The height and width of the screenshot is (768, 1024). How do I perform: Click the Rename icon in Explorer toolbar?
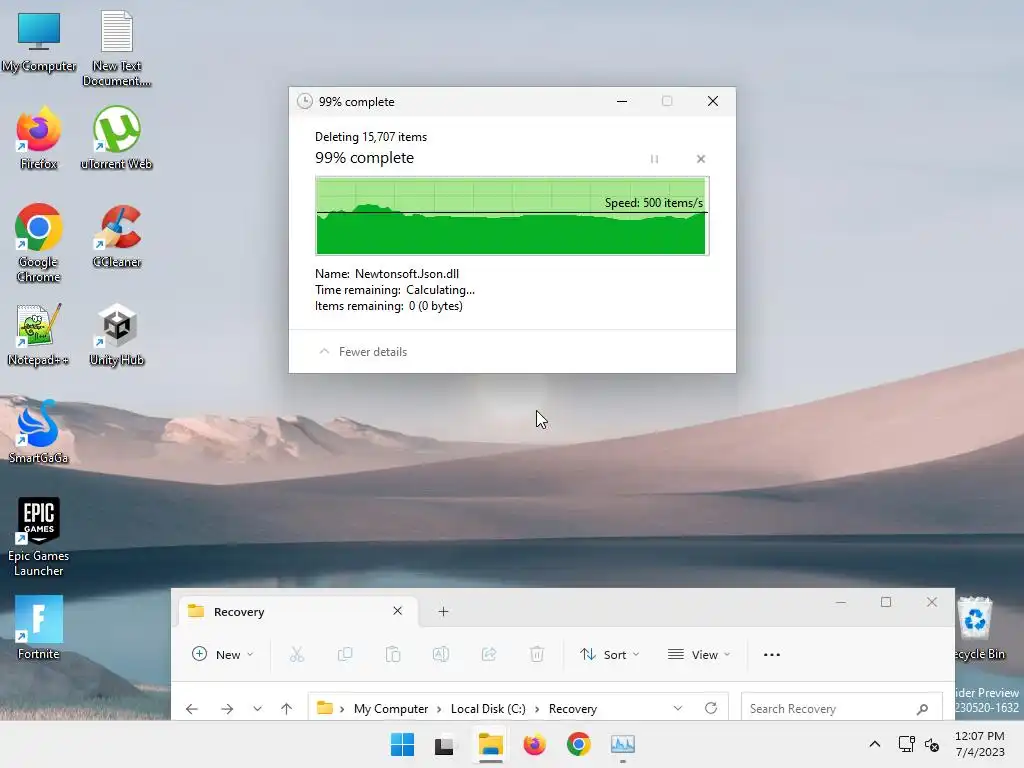(441, 654)
